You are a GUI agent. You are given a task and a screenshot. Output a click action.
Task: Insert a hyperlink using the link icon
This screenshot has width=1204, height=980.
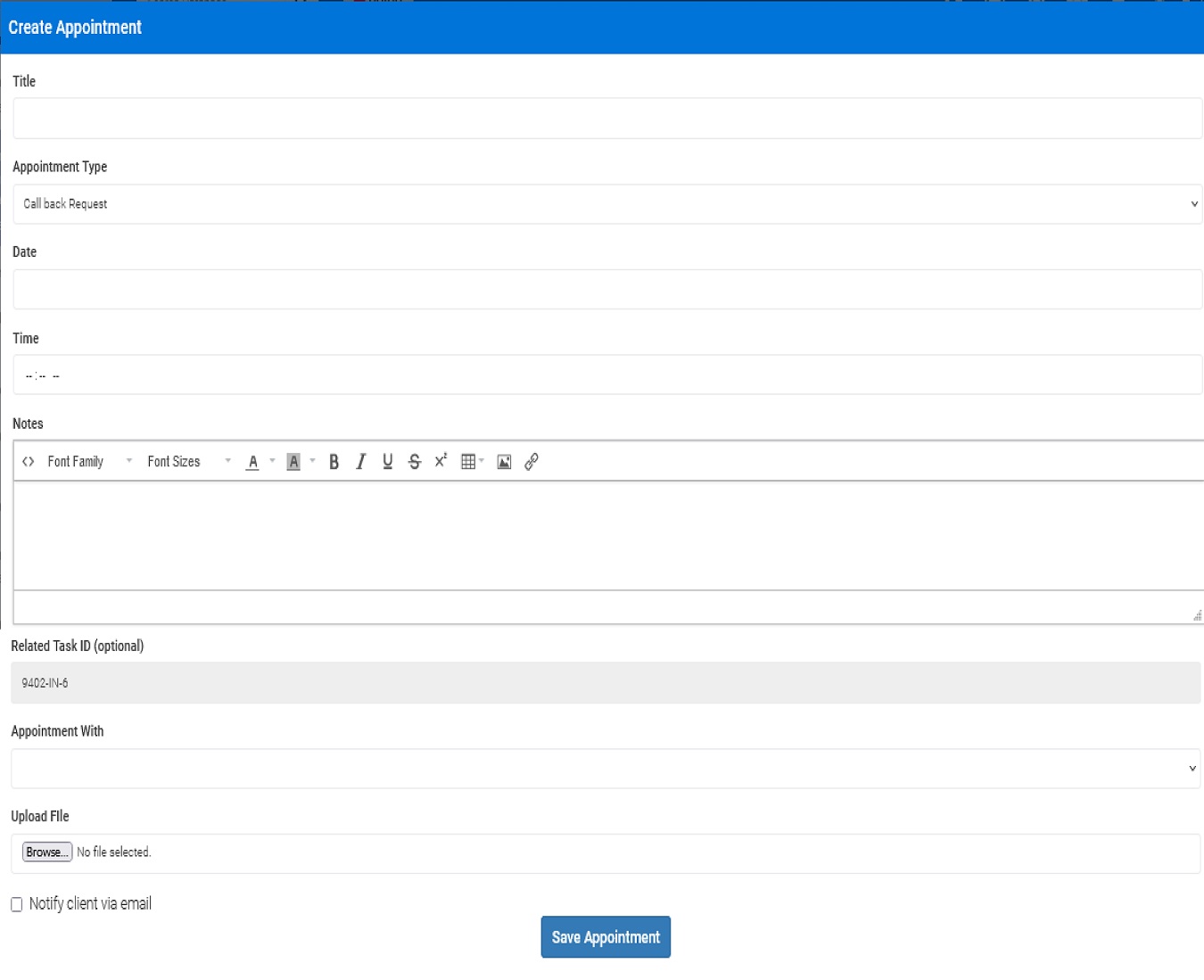coord(532,461)
